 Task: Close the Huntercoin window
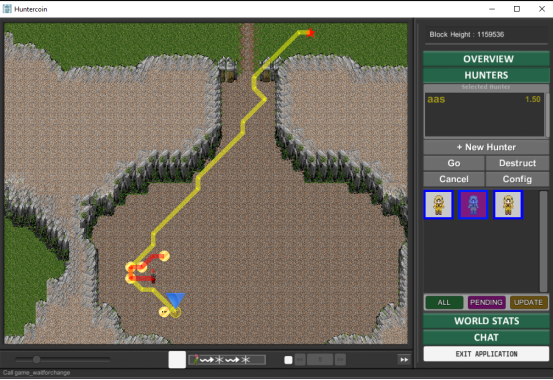click(x=542, y=9)
